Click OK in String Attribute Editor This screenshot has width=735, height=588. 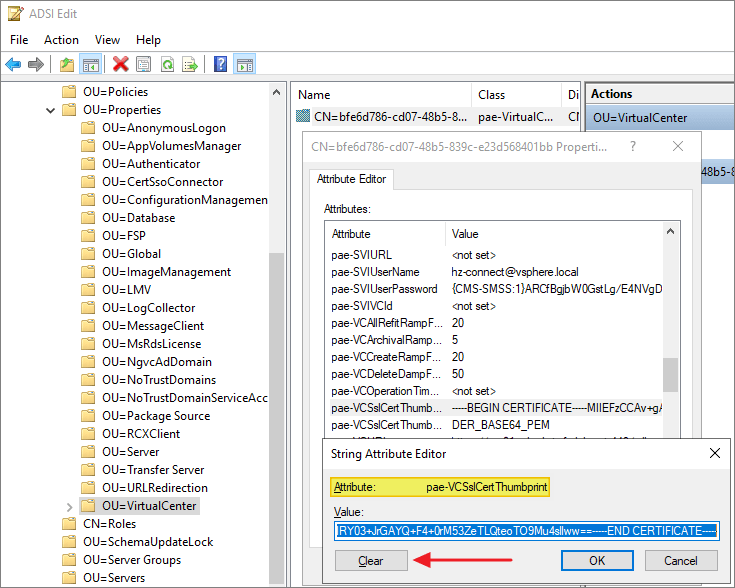click(597, 560)
